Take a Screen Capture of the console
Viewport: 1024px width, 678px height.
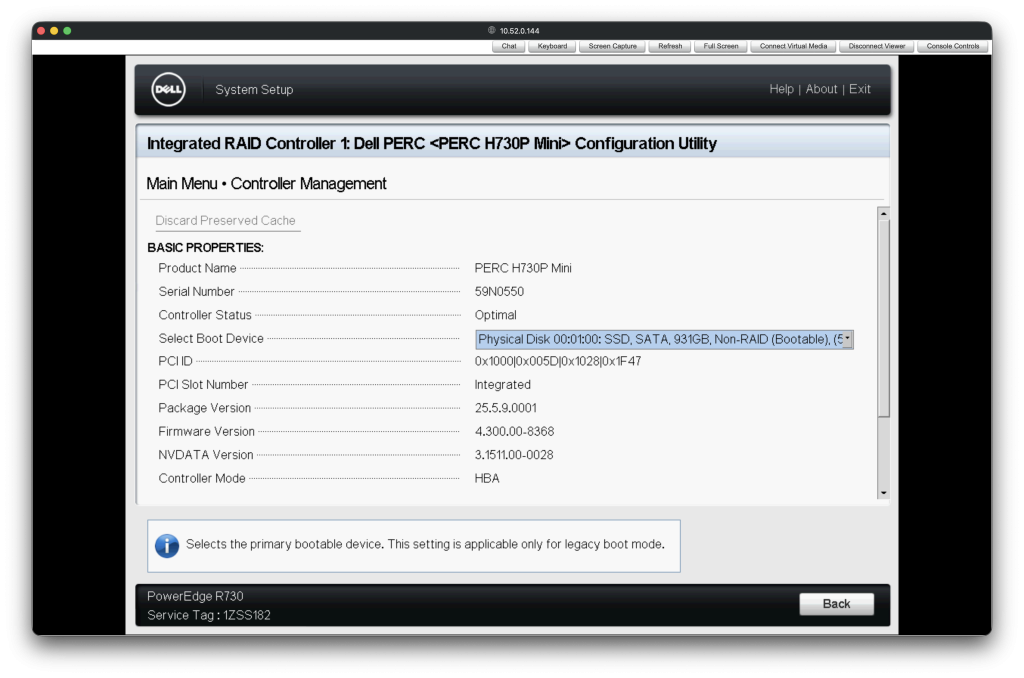611,45
